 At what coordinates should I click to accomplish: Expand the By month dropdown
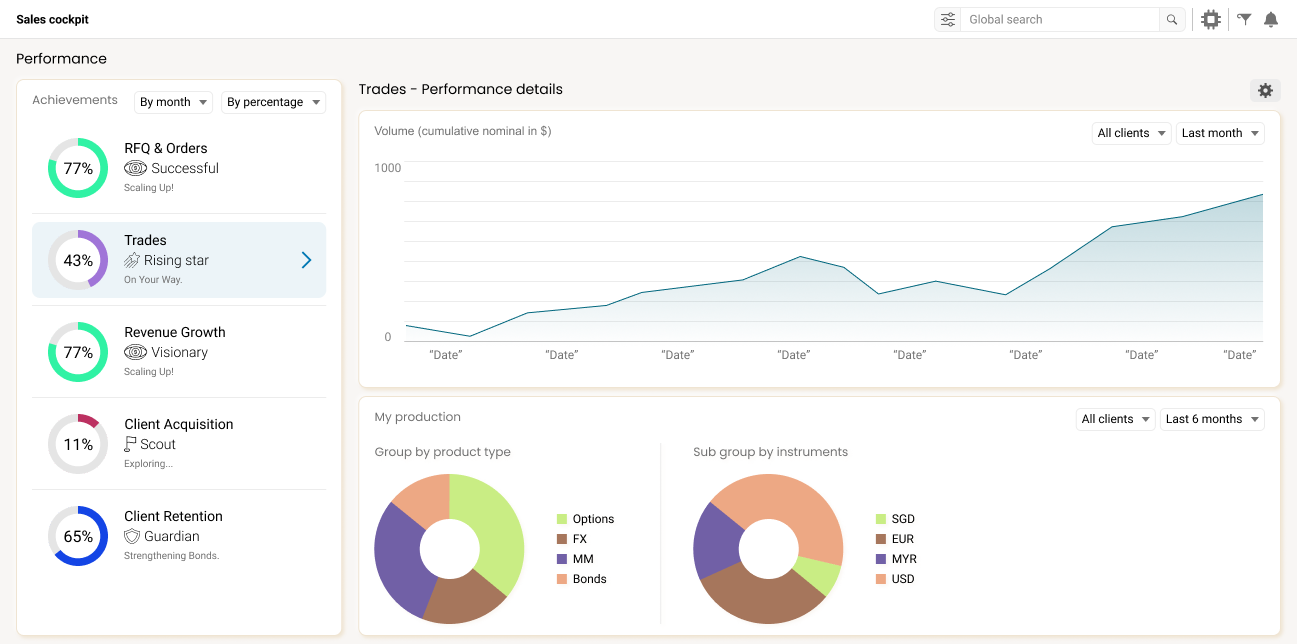(x=173, y=102)
